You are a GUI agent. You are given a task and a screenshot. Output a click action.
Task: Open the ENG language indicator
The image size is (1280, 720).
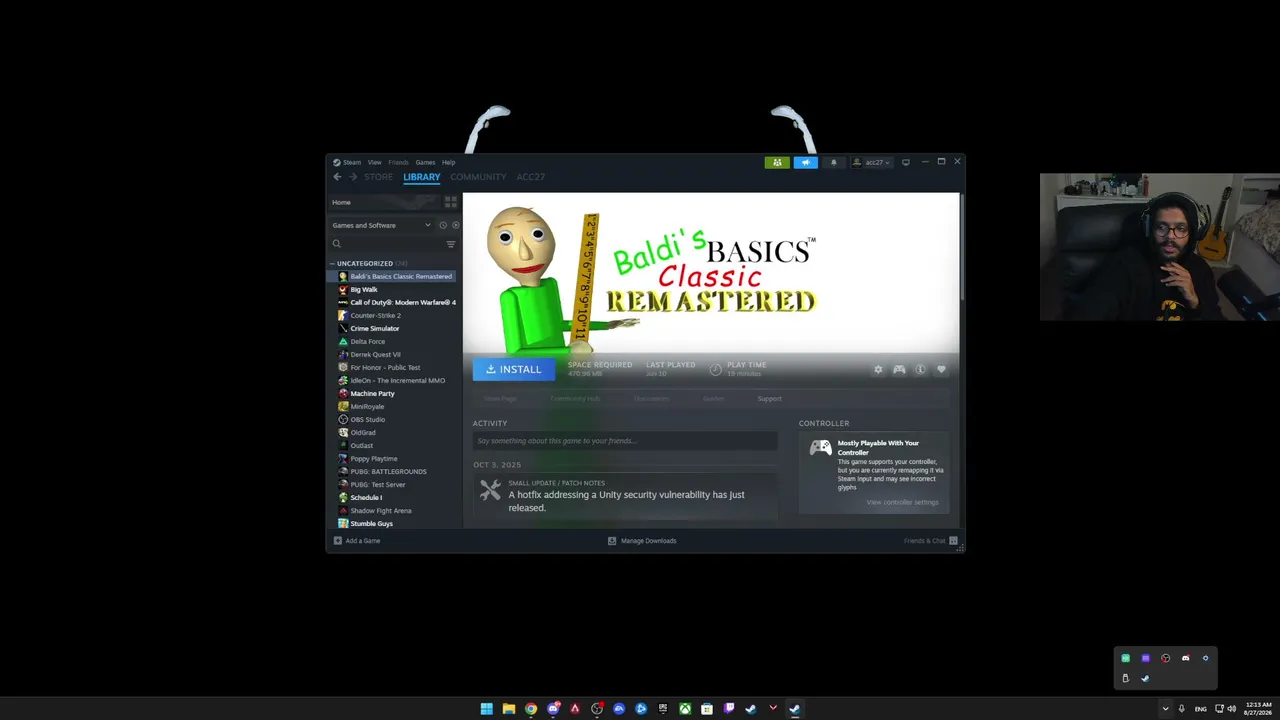pos(1200,709)
